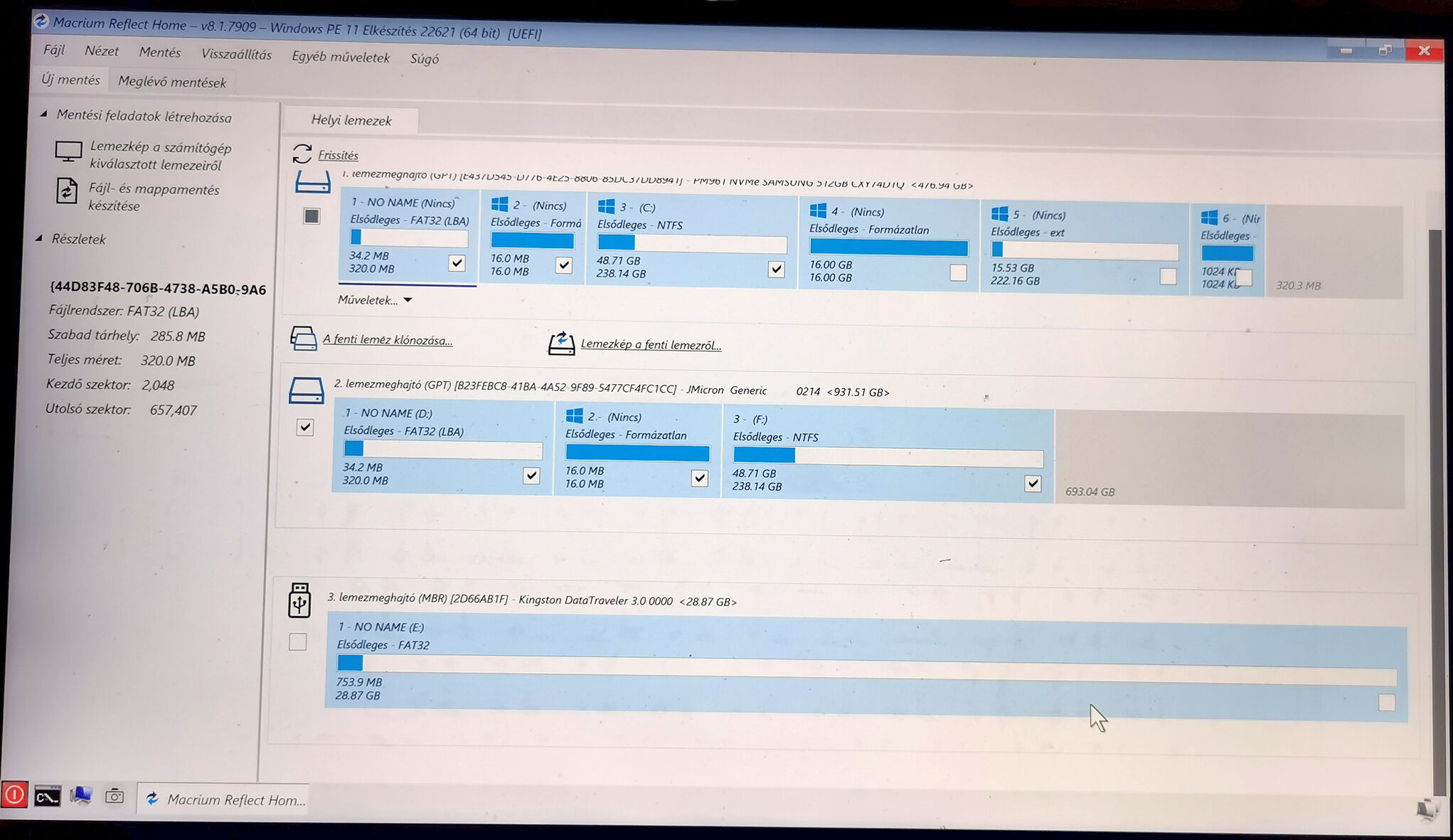
Task: Click Lemezkép a fenti lemezről link
Action: coord(651,344)
